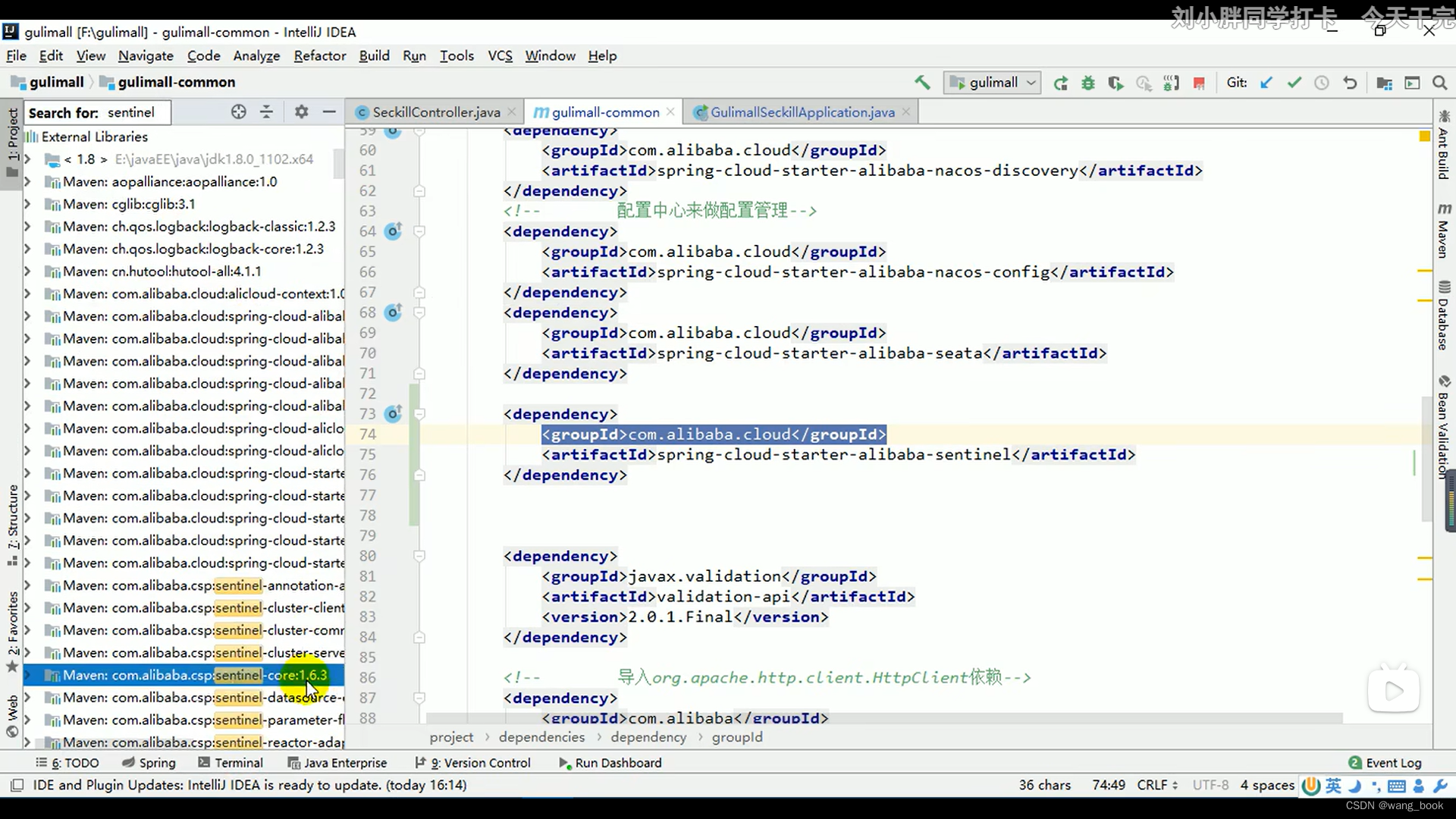The width and height of the screenshot is (1456, 819).
Task: Select 'dependencies' in the breadcrumb bar
Action: pos(541,737)
